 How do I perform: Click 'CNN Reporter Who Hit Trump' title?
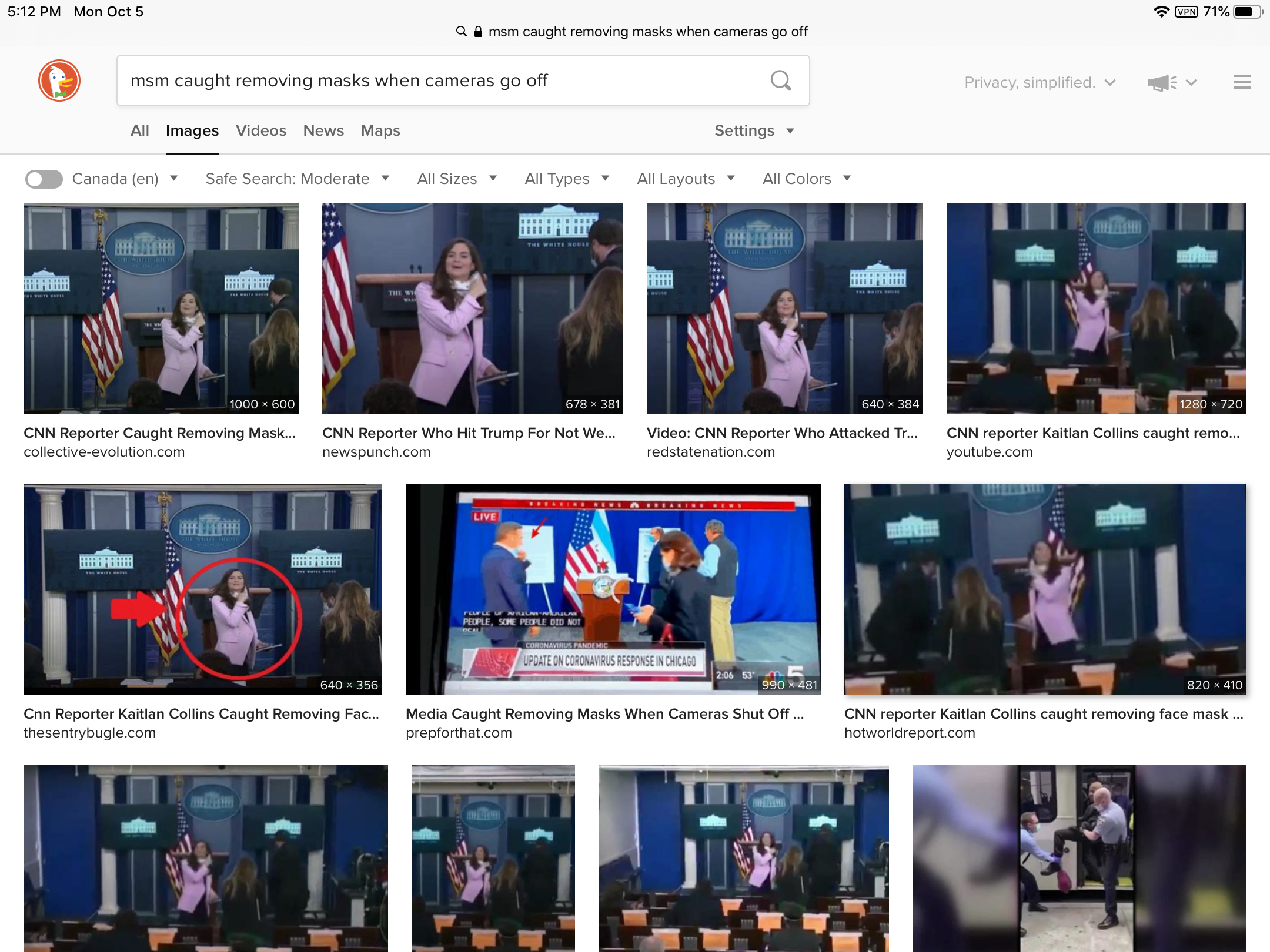[469, 433]
